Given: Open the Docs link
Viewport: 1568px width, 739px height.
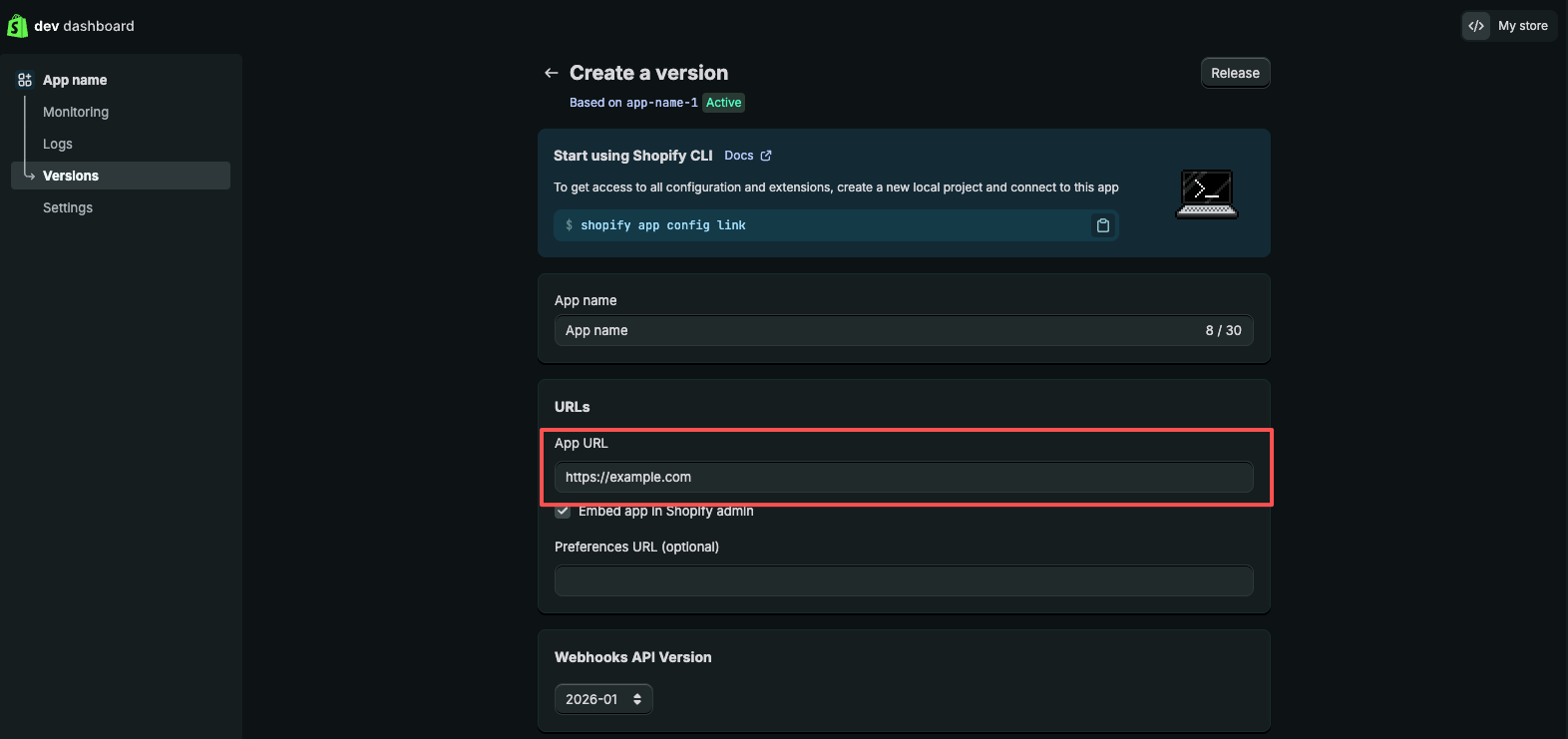Looking at the screenshot, I should click(738, 156).
